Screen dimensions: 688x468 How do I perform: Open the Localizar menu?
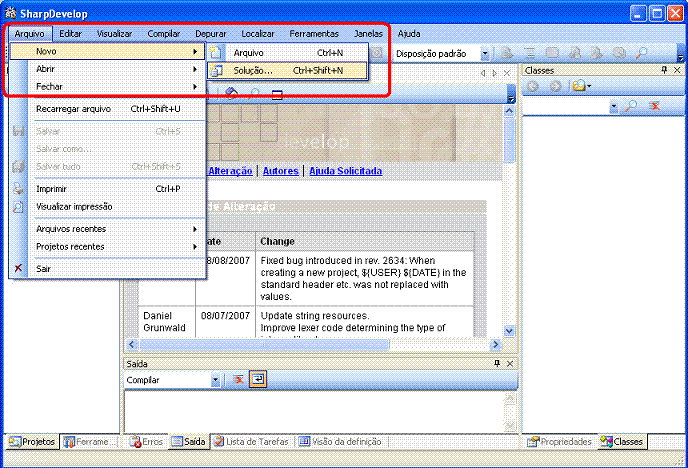pos(258,34)
